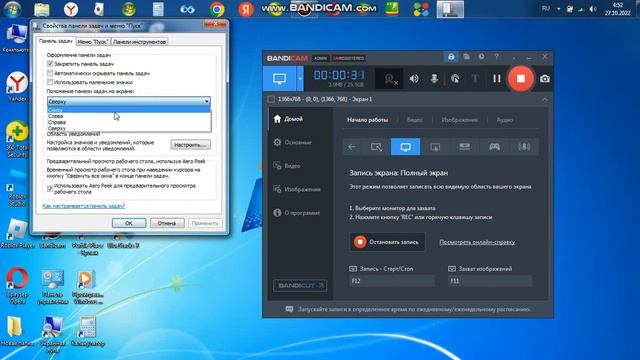Open the Изображения section in Bandicam sidebar
The width and height of the screenshot is (640, 360).
[x=296, y=189]
